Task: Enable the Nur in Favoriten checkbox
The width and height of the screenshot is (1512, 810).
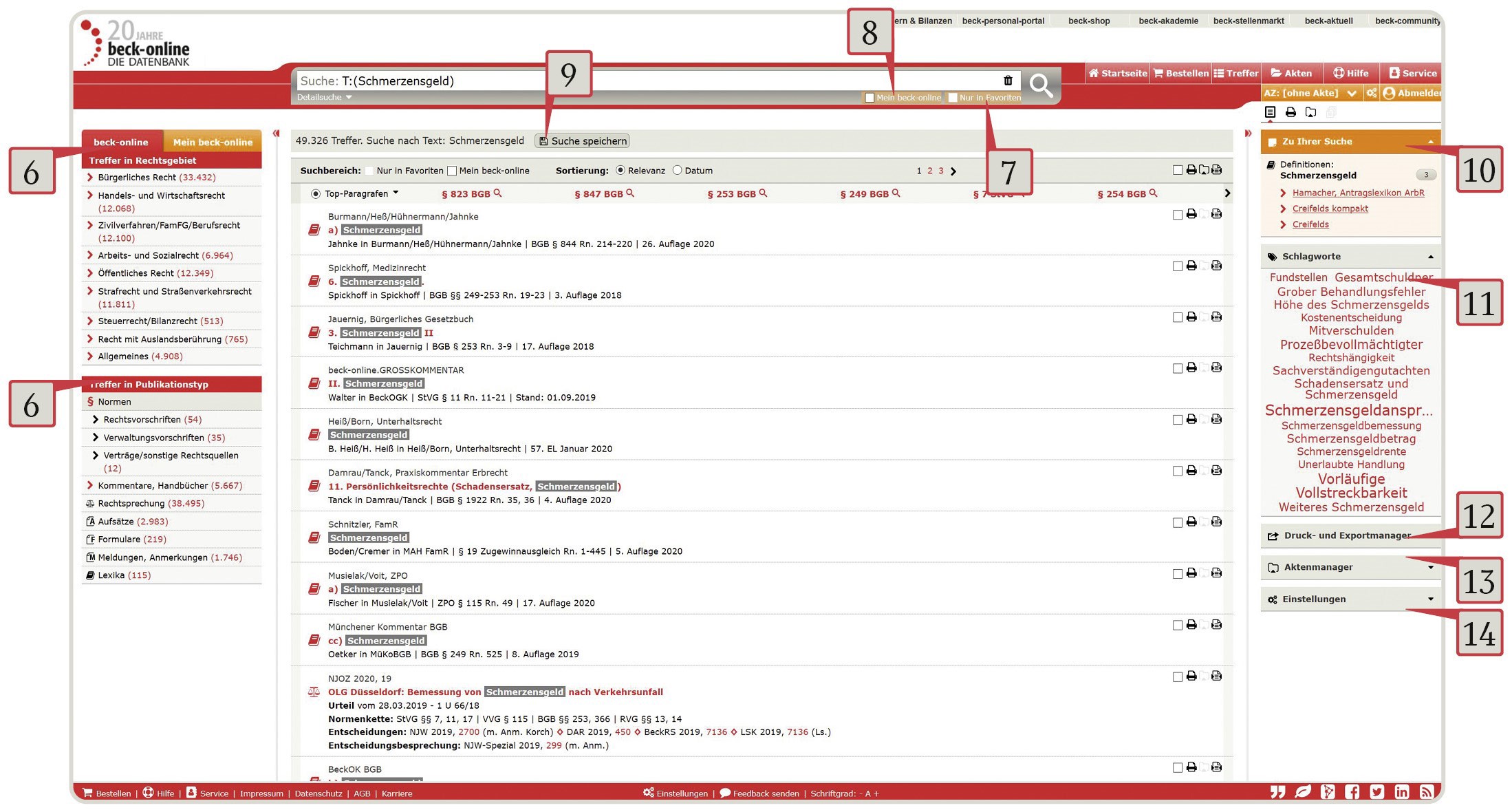Action: 953,97
